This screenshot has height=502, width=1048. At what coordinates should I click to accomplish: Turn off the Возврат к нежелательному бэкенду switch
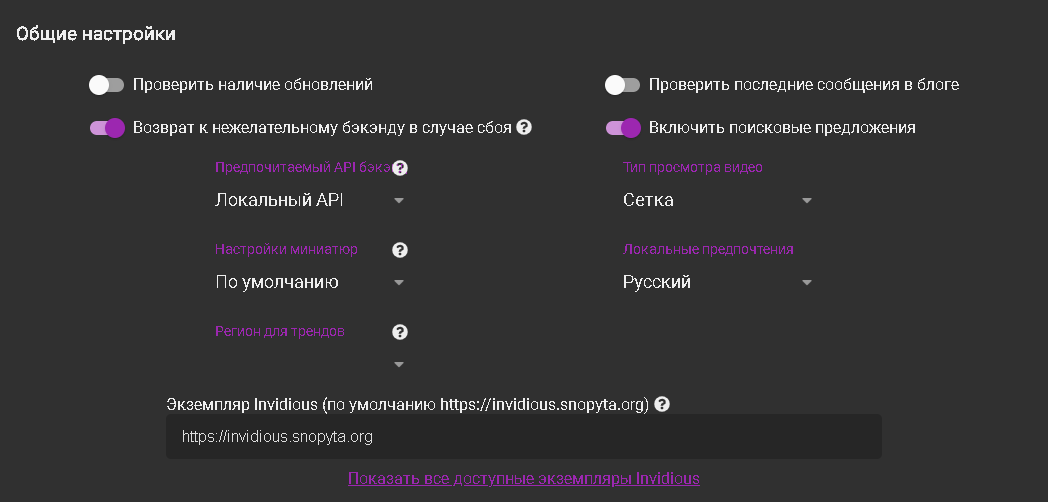tap(106, 128)
